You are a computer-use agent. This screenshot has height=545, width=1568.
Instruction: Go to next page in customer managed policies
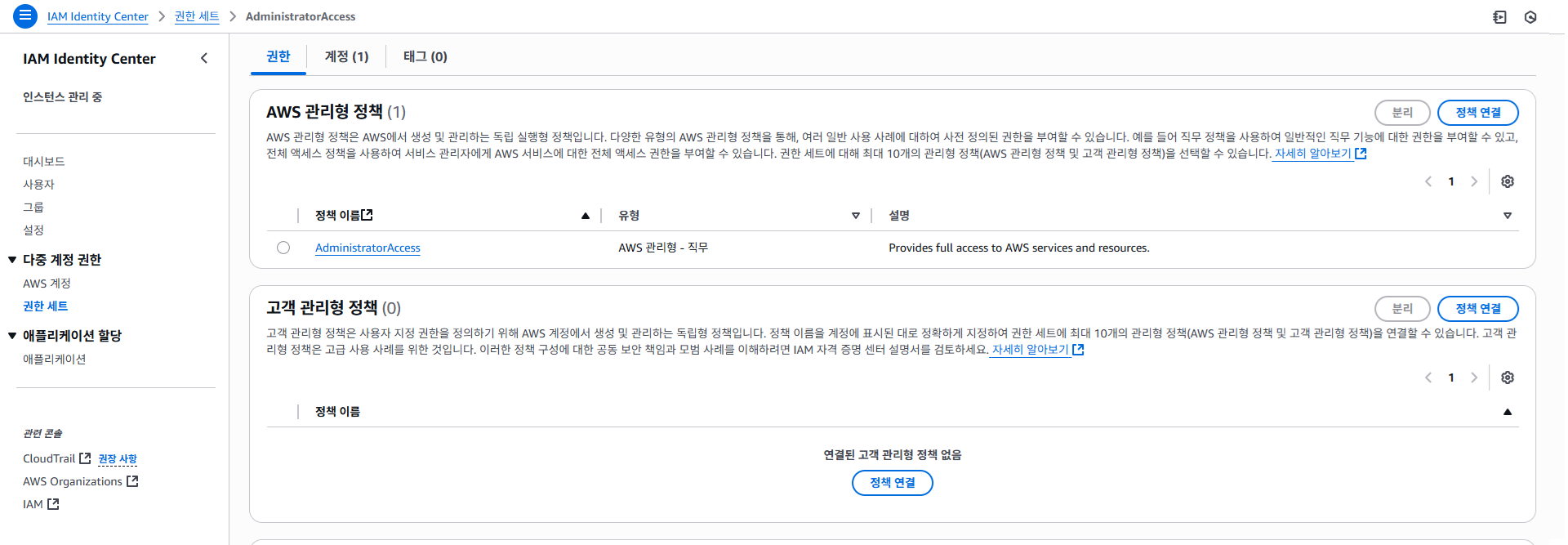[1474, 377]
